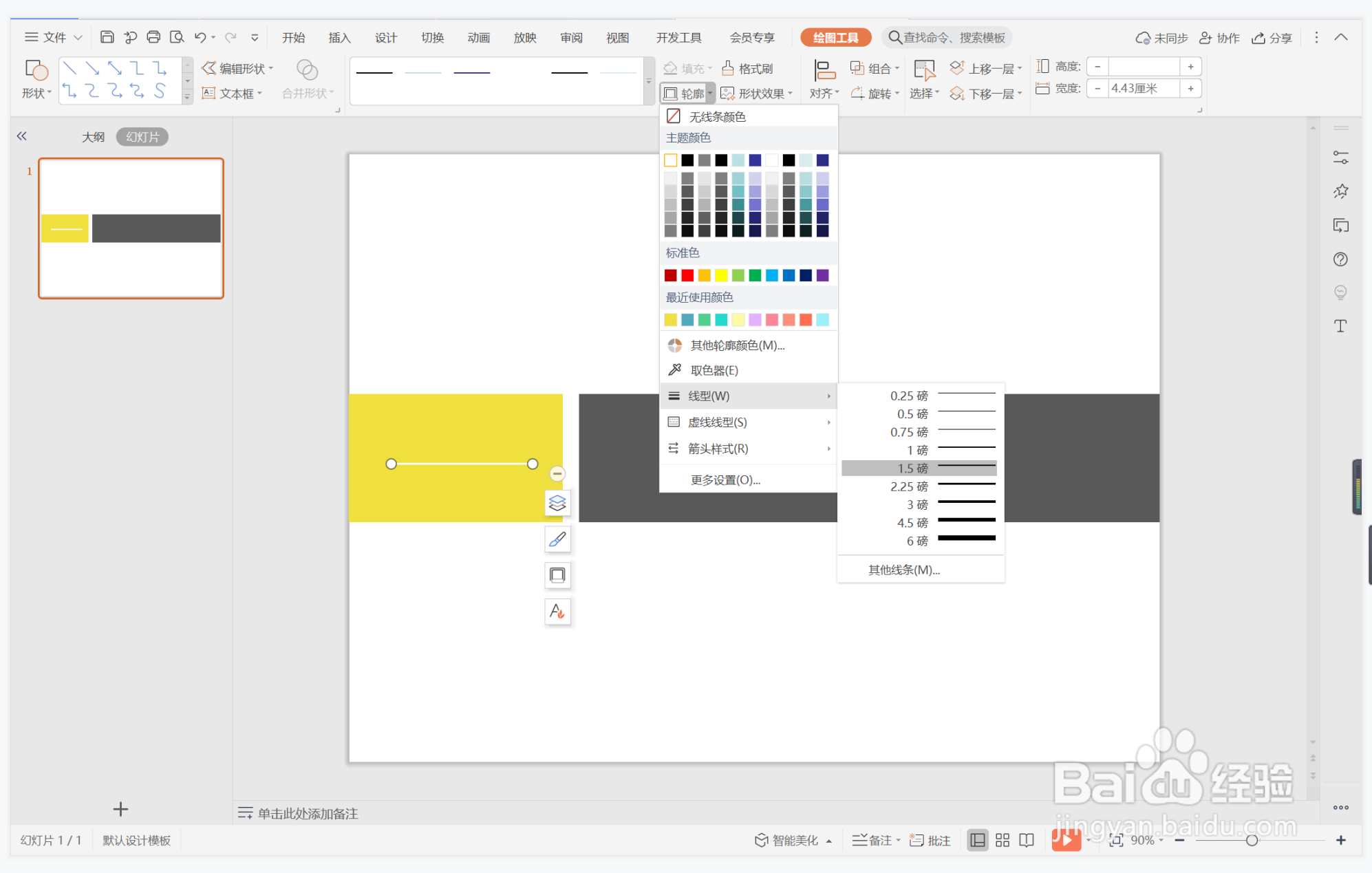Click the width (宽度) input field
The image size is (1372, 873).
1144,88
